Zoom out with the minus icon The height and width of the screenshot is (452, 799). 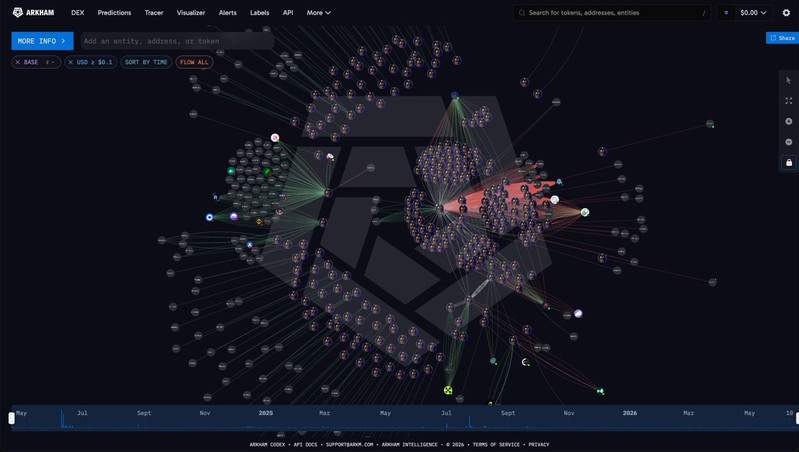(789, 142)
